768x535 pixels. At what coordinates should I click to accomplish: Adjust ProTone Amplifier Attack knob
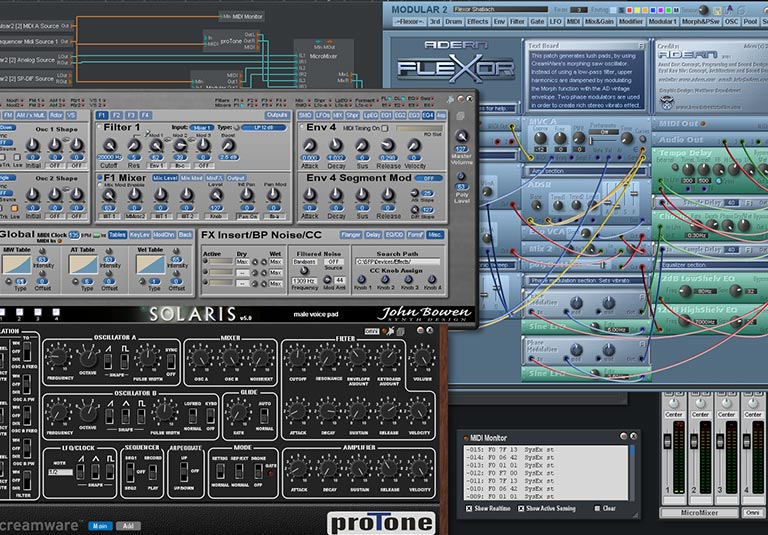point(298,469)
